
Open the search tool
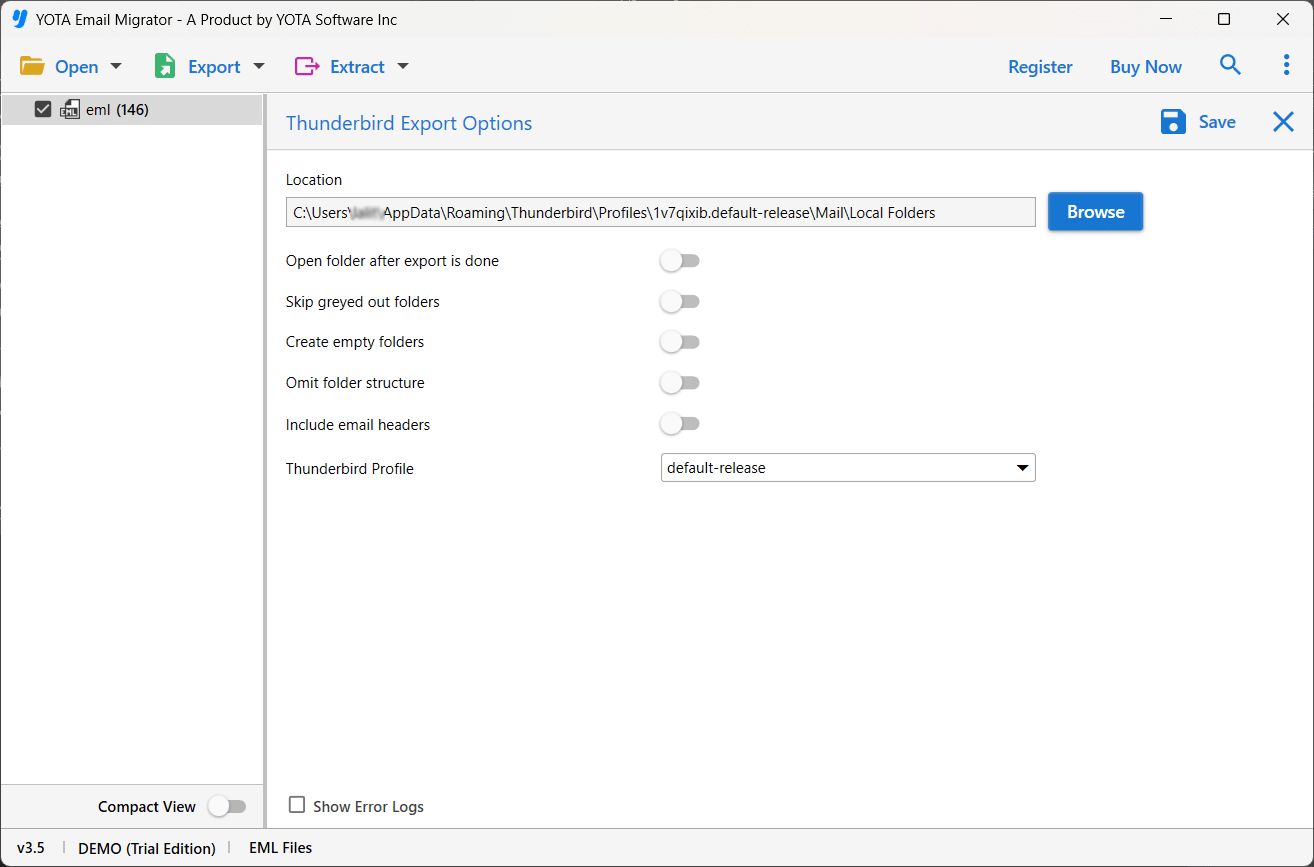[1230, 65]
